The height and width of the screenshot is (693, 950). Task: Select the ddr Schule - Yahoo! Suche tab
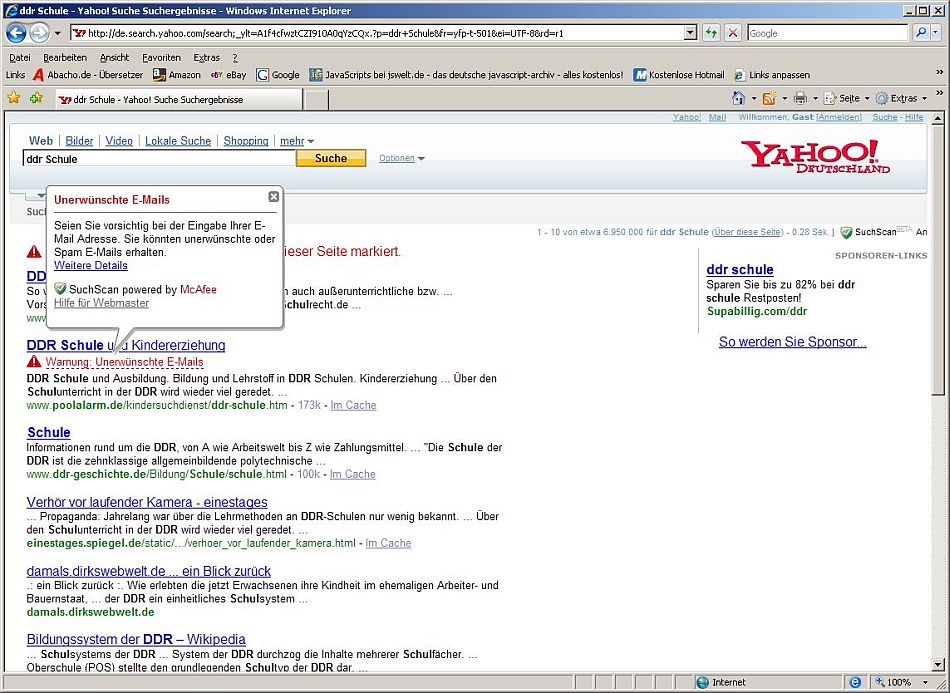tap(179, 99)
